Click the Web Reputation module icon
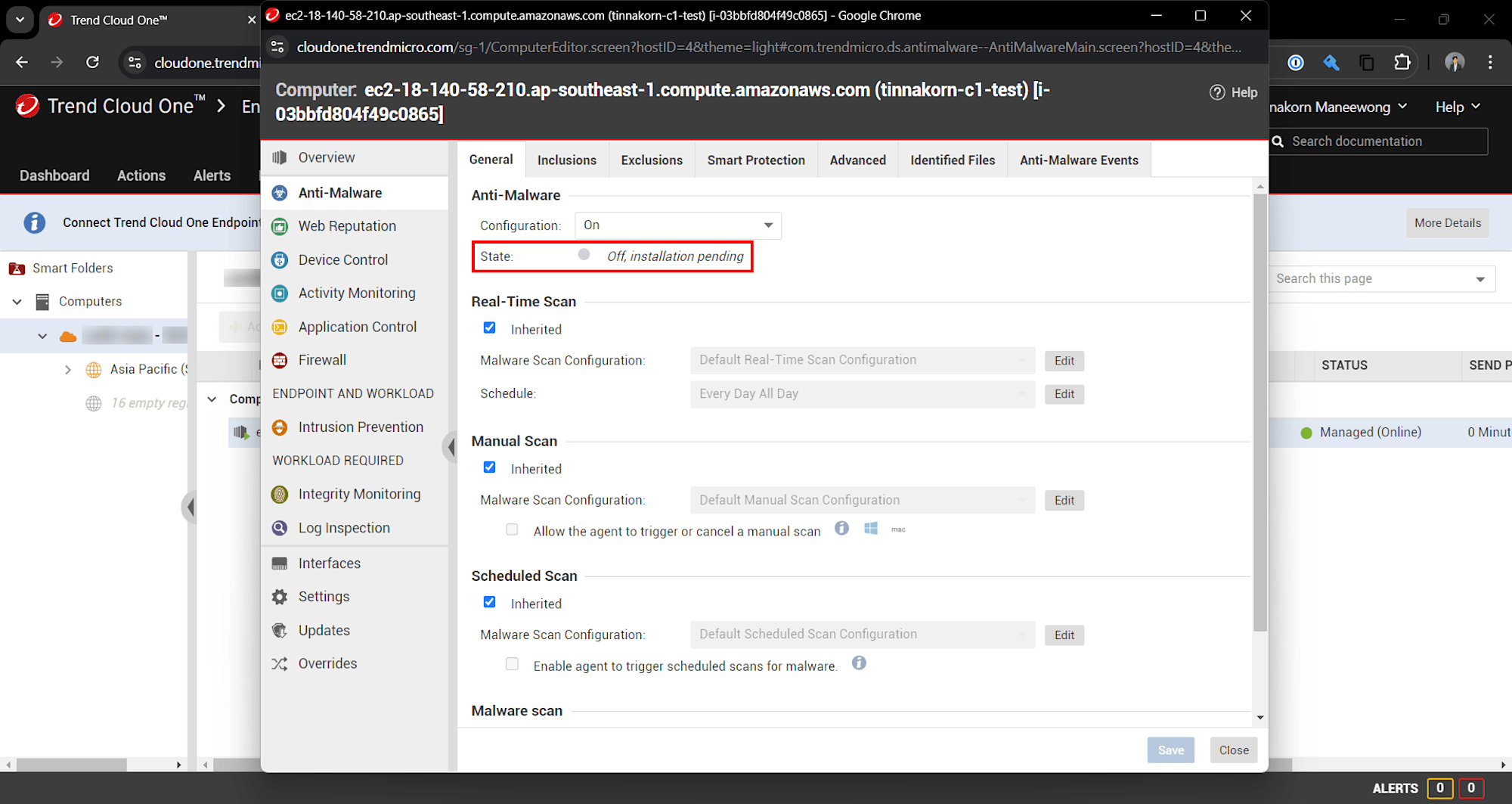The height and width of the screenshot is (804, 1512). 280,226
